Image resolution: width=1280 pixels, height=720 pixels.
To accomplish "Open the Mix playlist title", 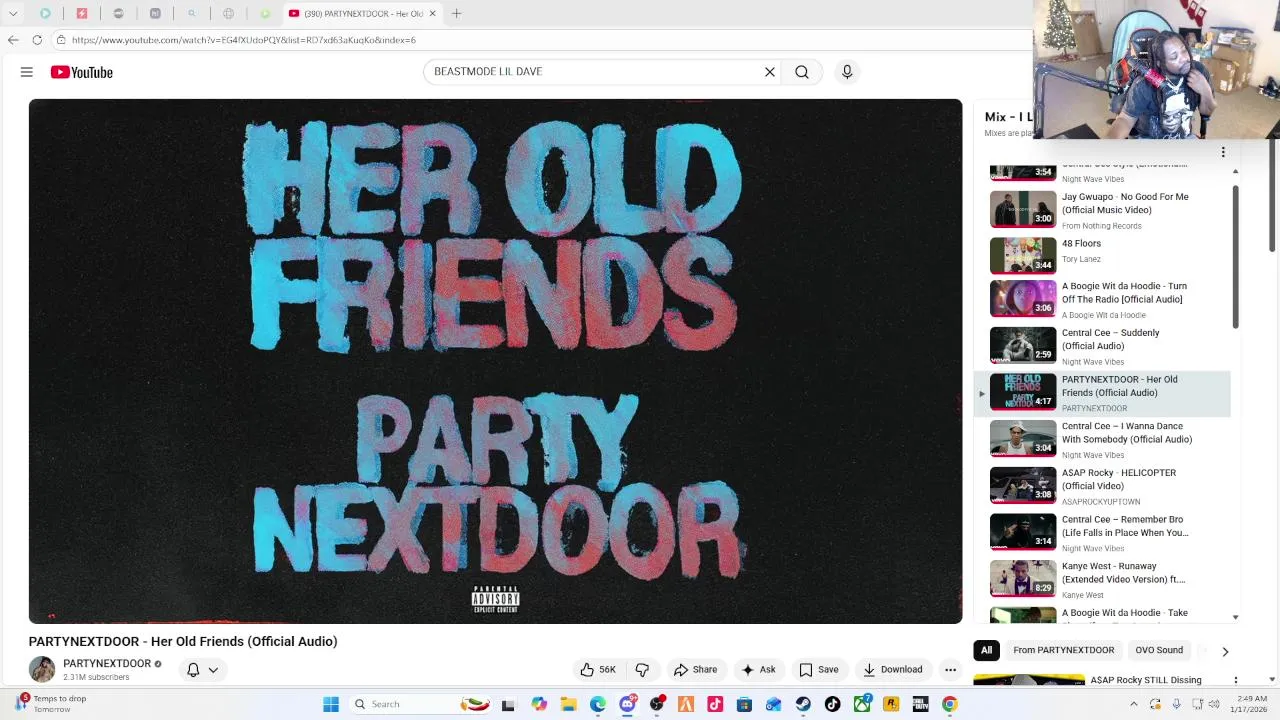I will [1008, 117].
